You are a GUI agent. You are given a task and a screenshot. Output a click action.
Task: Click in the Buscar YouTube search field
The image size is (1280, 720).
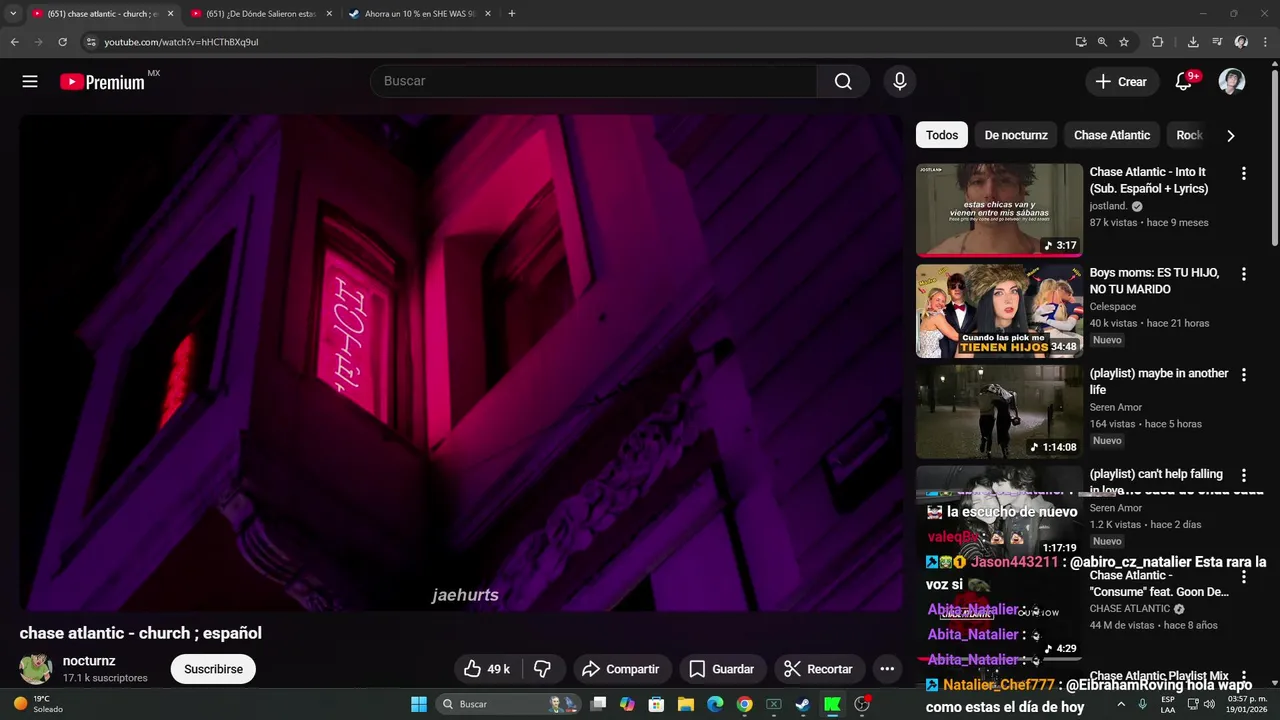[x=594, y=81]
